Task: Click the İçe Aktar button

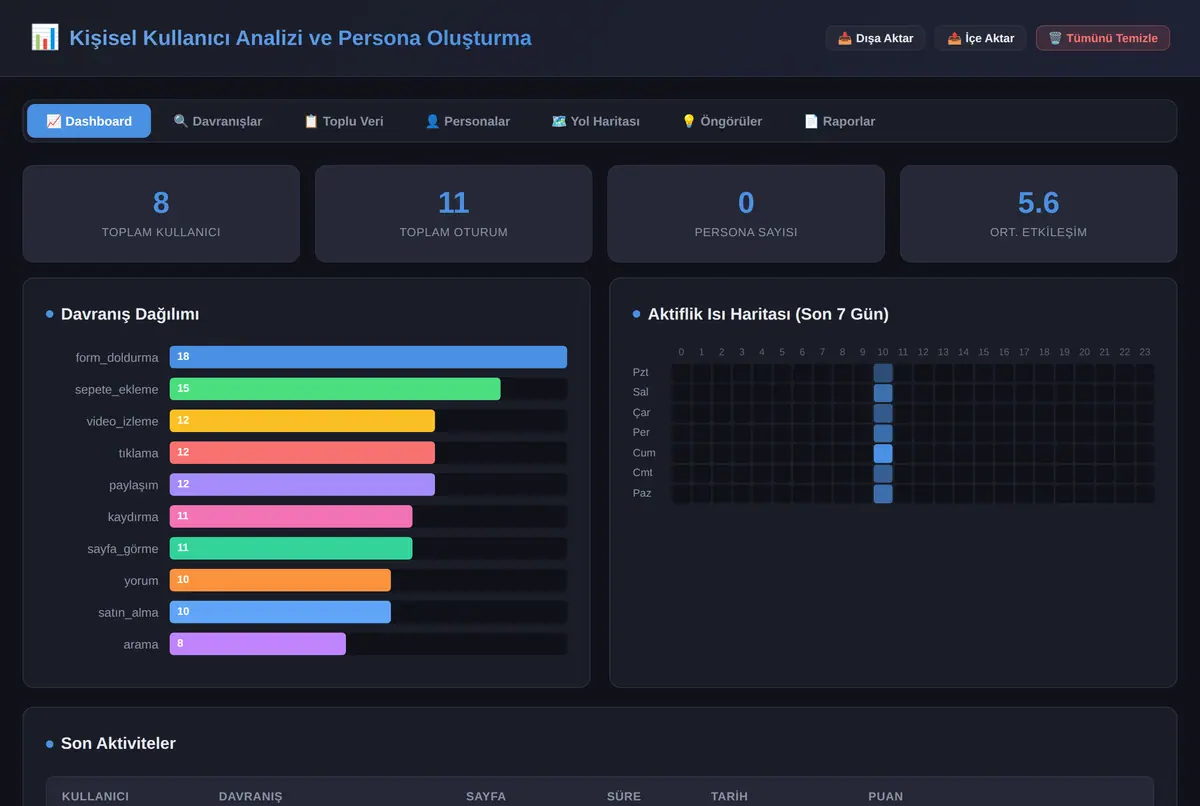Action: tap(981, 38)
